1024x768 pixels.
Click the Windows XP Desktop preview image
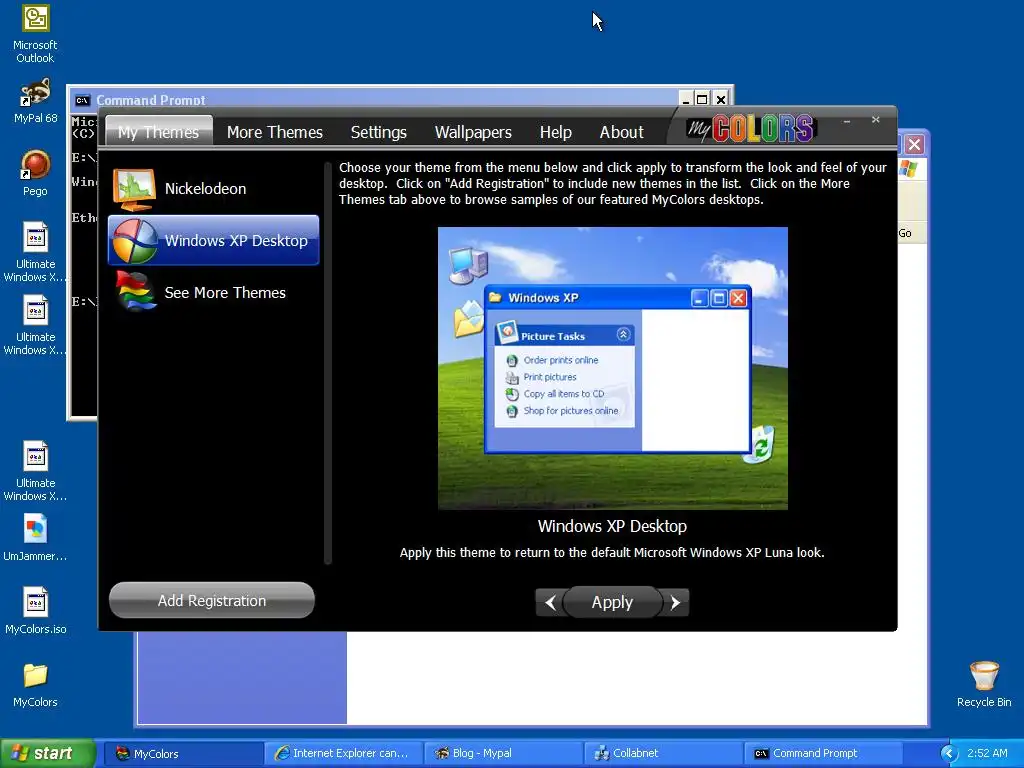tap(613, 368)
